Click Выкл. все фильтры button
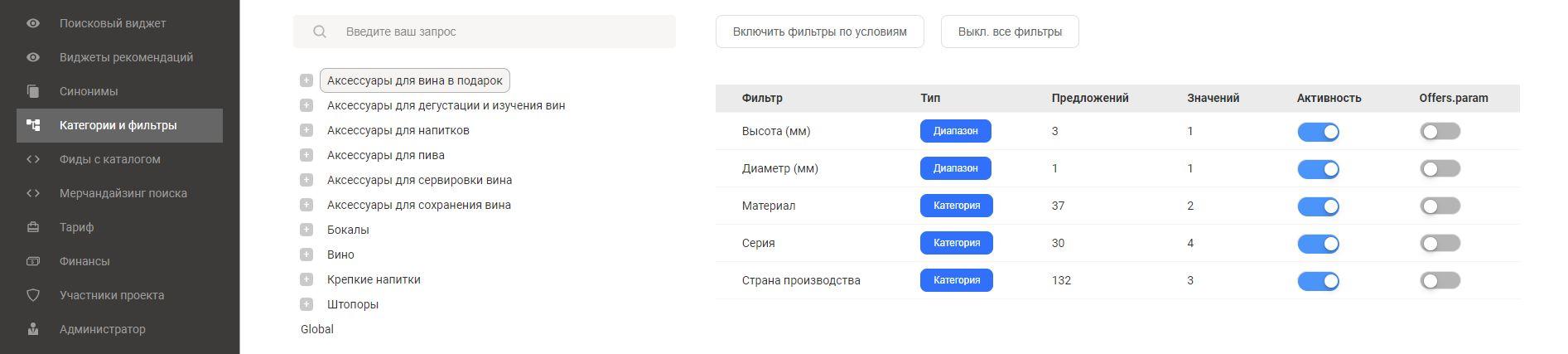 tap(1010, 32)
